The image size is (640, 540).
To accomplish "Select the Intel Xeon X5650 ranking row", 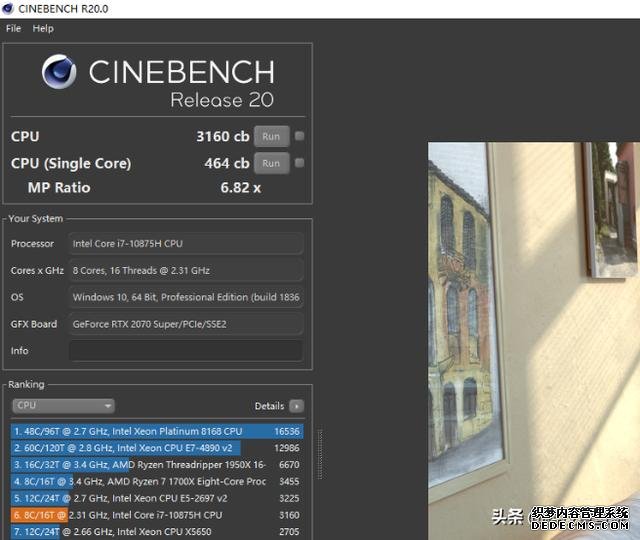I will point(157,532).
